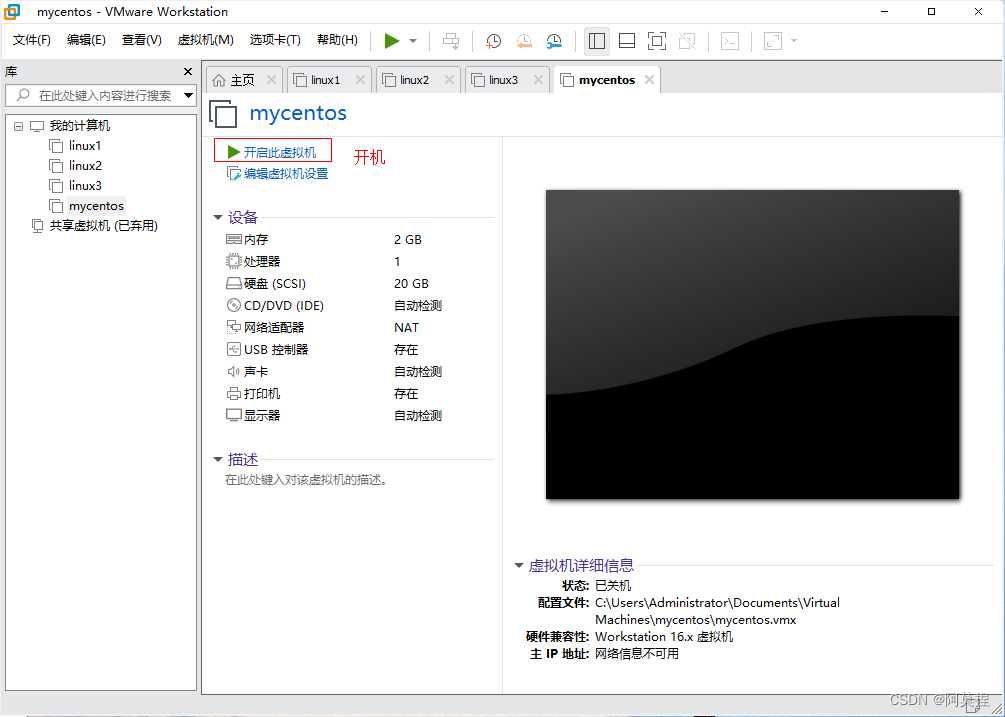This screenshot has width=1005, height=717.
Task: Open the stretch display dropdown arrow
Action: 794,41
